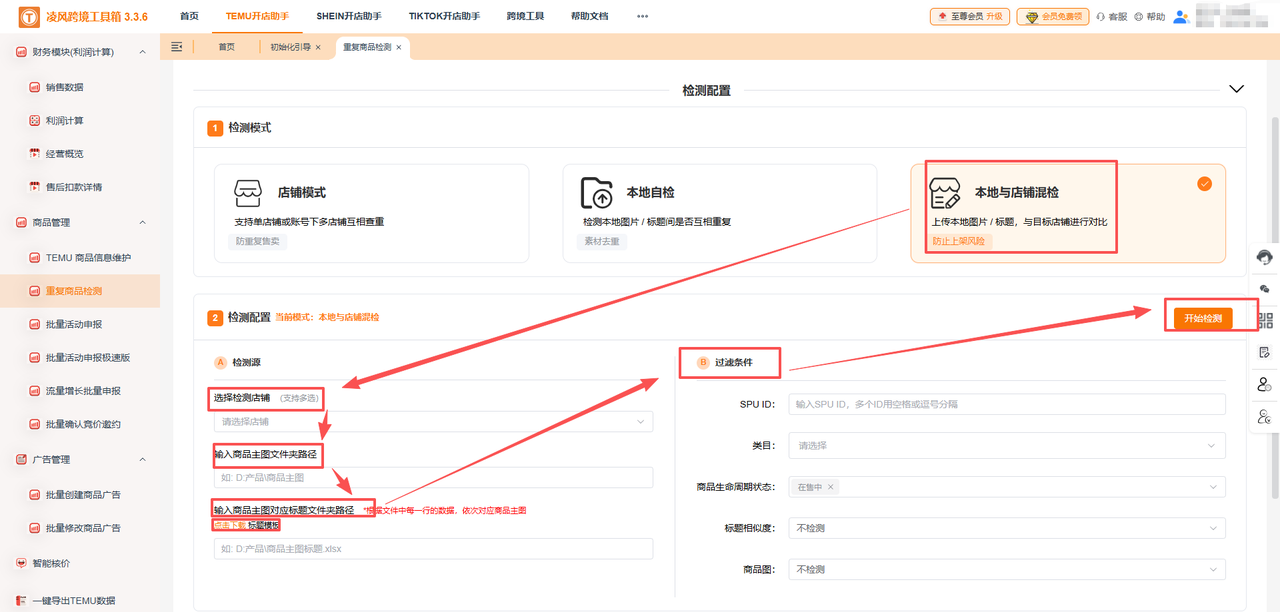Toggle the sidebar collapse icon in the tab bar
This screenshot has height=612, width=1280.
pyautogui.click(x=177, y=47)
